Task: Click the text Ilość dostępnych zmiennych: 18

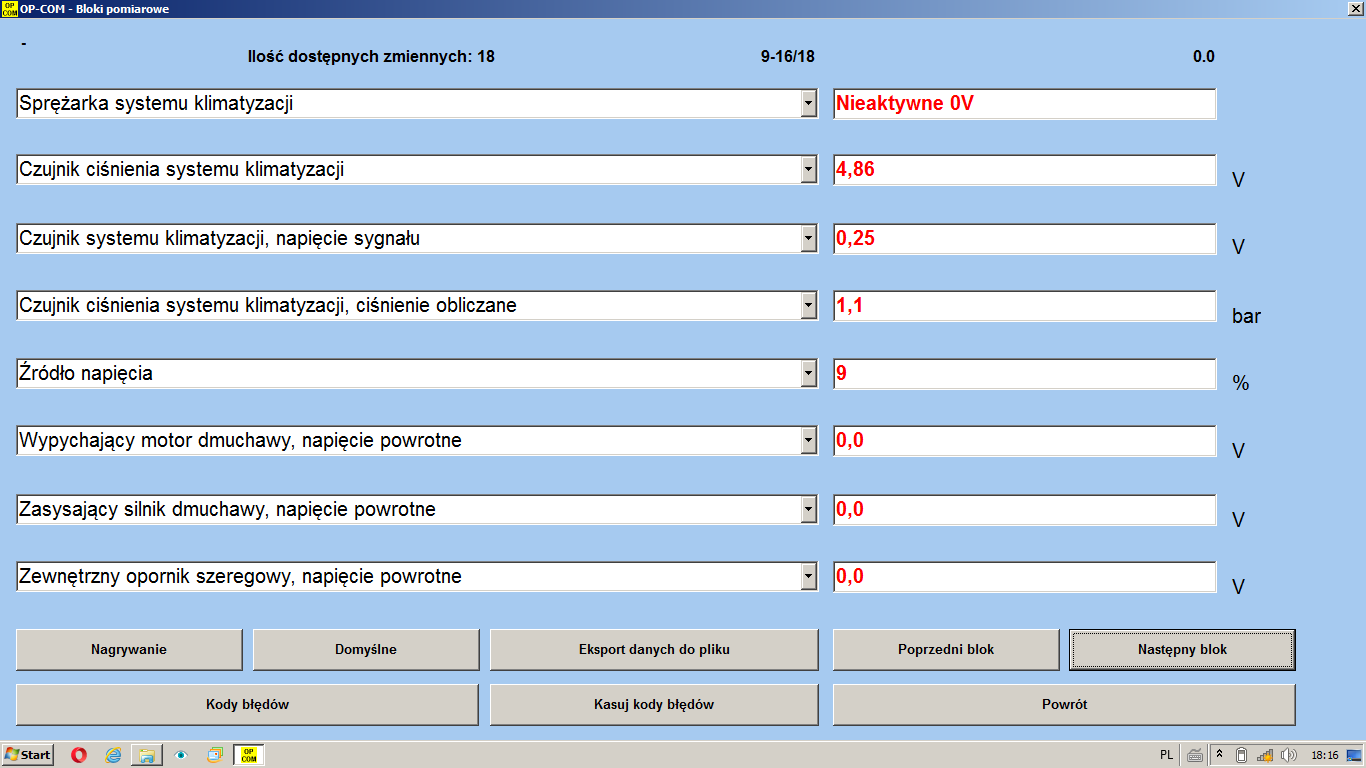Action: click(371, 56)
